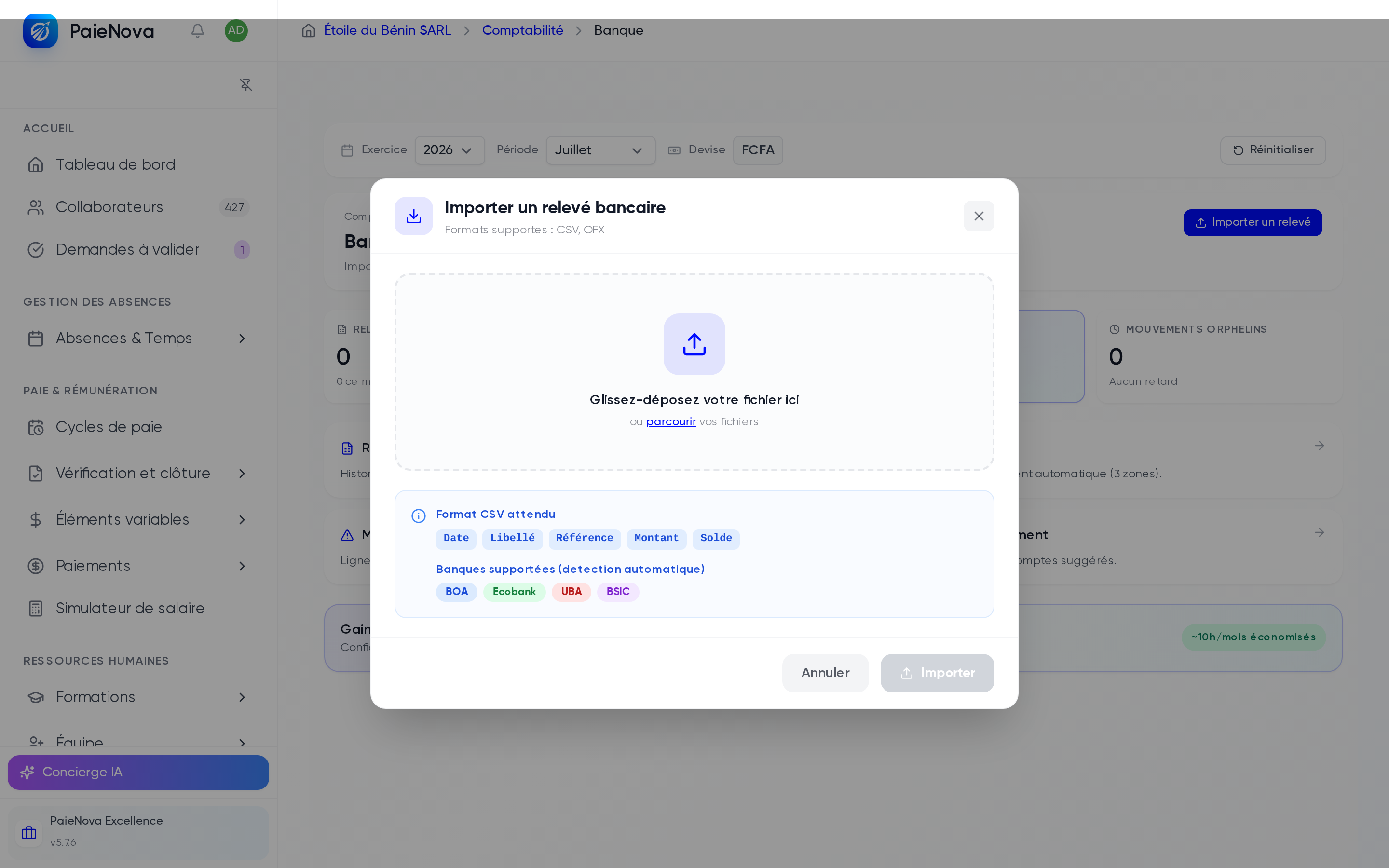Open the Exercice 2026 dropdown
The height and width of the screenshot is (868, 1389).
449,150
